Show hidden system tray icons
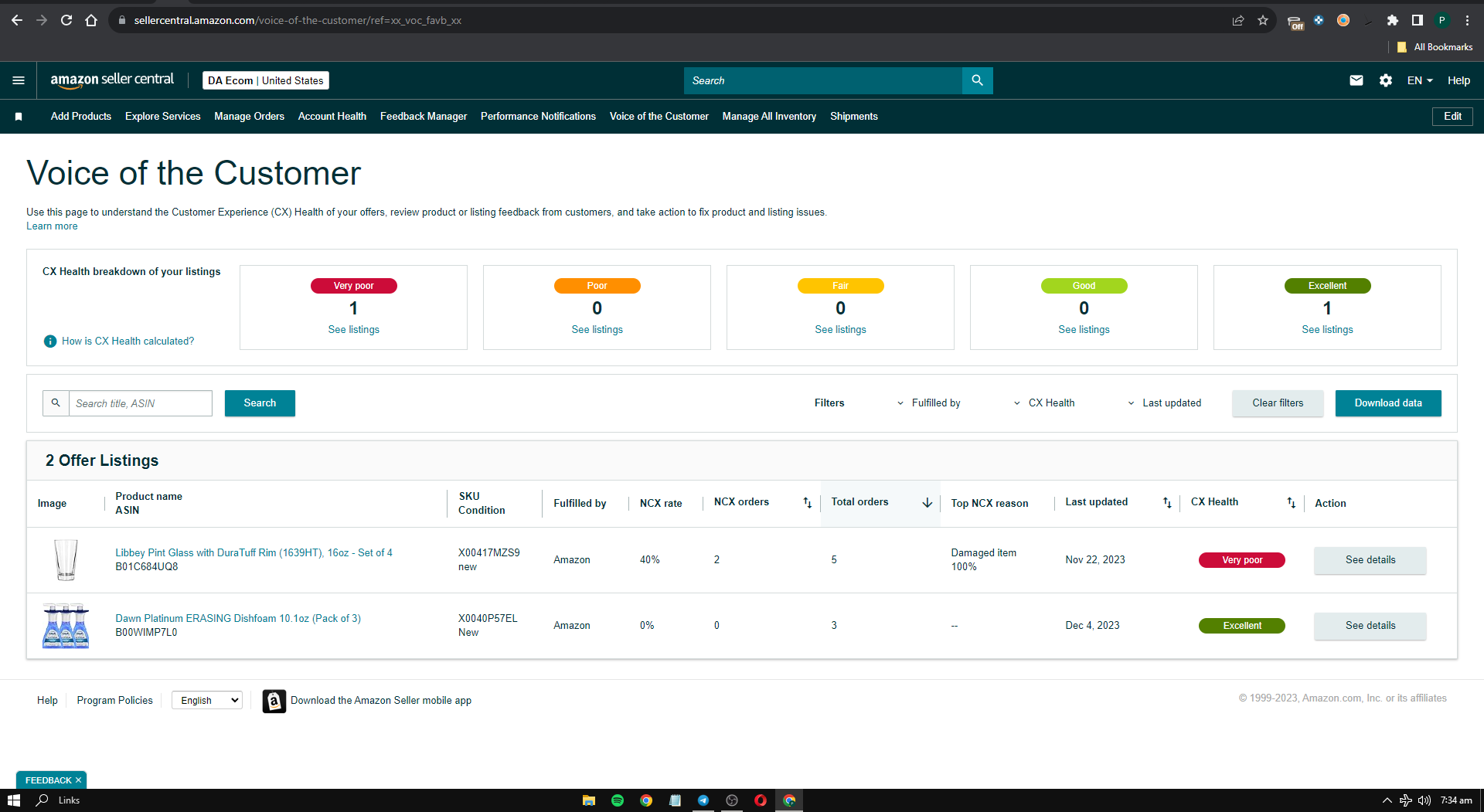 tap(1387, 800)
